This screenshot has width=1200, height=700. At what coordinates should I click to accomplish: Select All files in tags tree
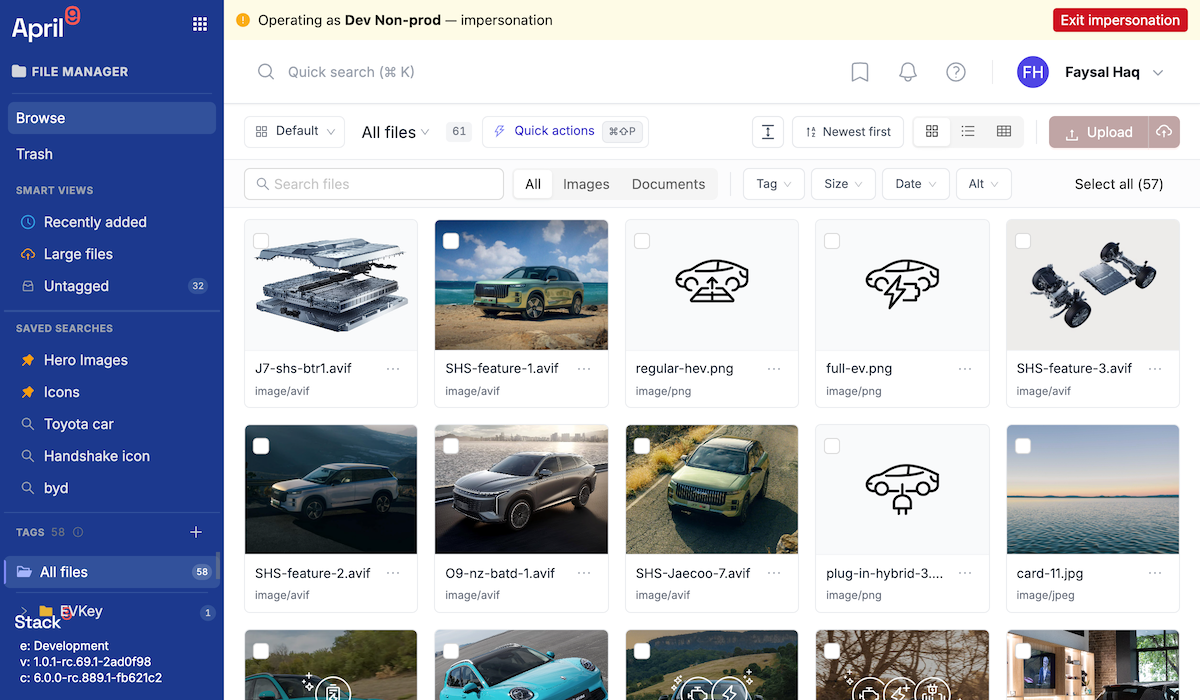(x=112, y=572)
